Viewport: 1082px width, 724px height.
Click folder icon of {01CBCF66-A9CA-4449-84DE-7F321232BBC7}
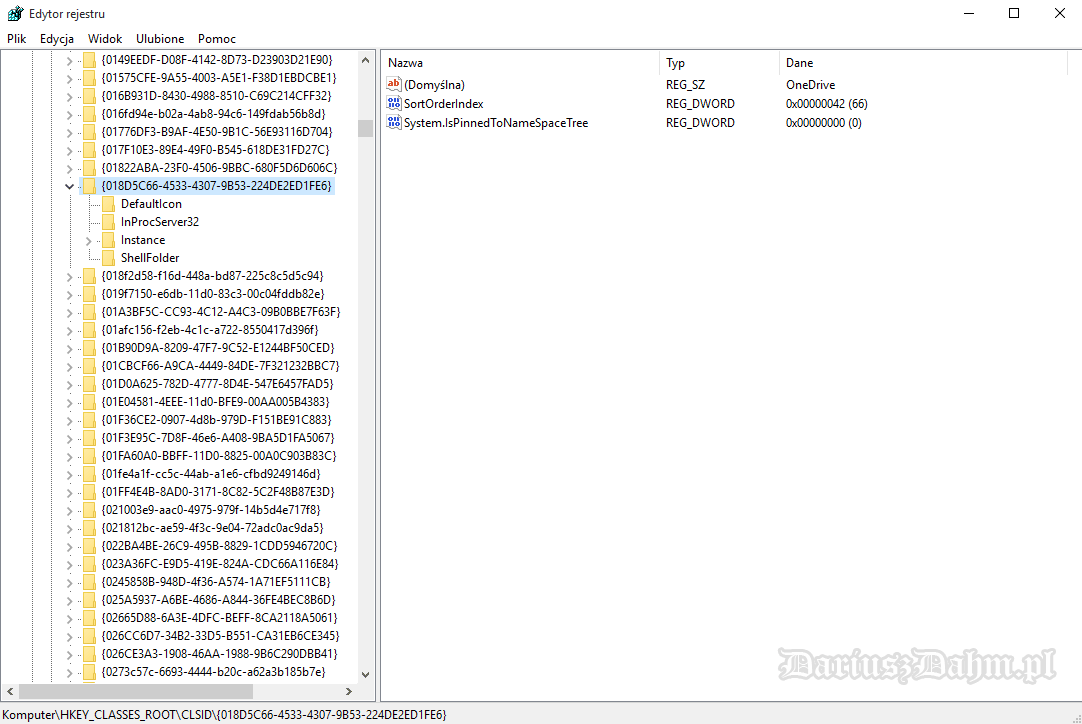tap(89, 366)
